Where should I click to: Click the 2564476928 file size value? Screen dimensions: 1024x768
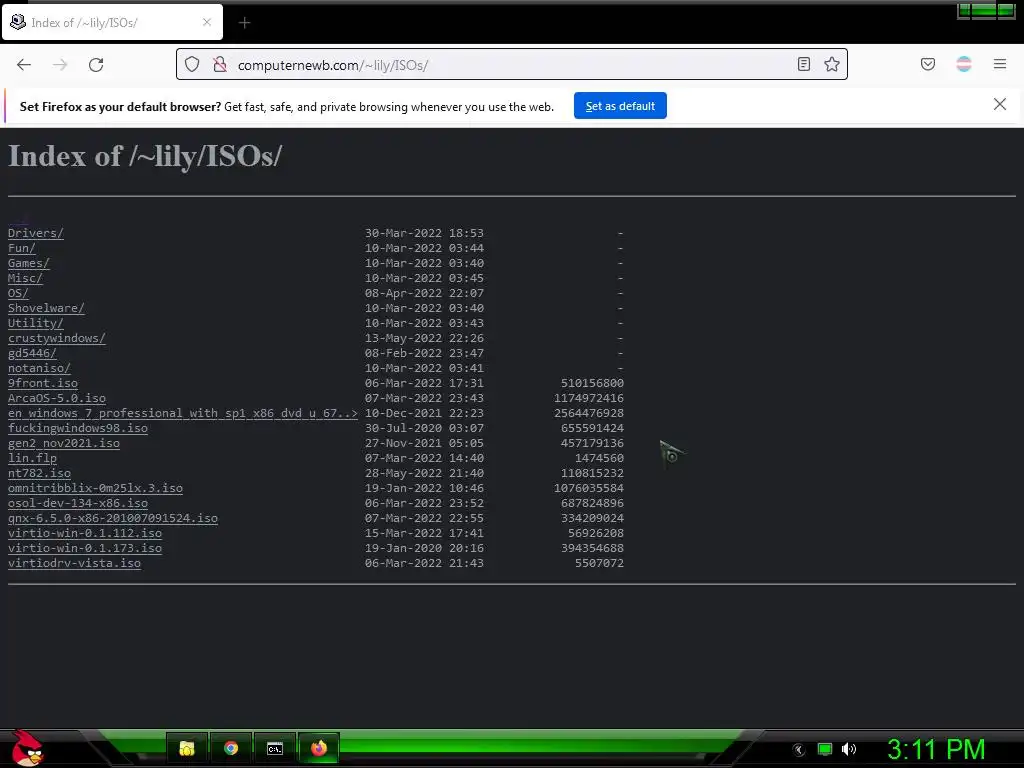[589, 413]
